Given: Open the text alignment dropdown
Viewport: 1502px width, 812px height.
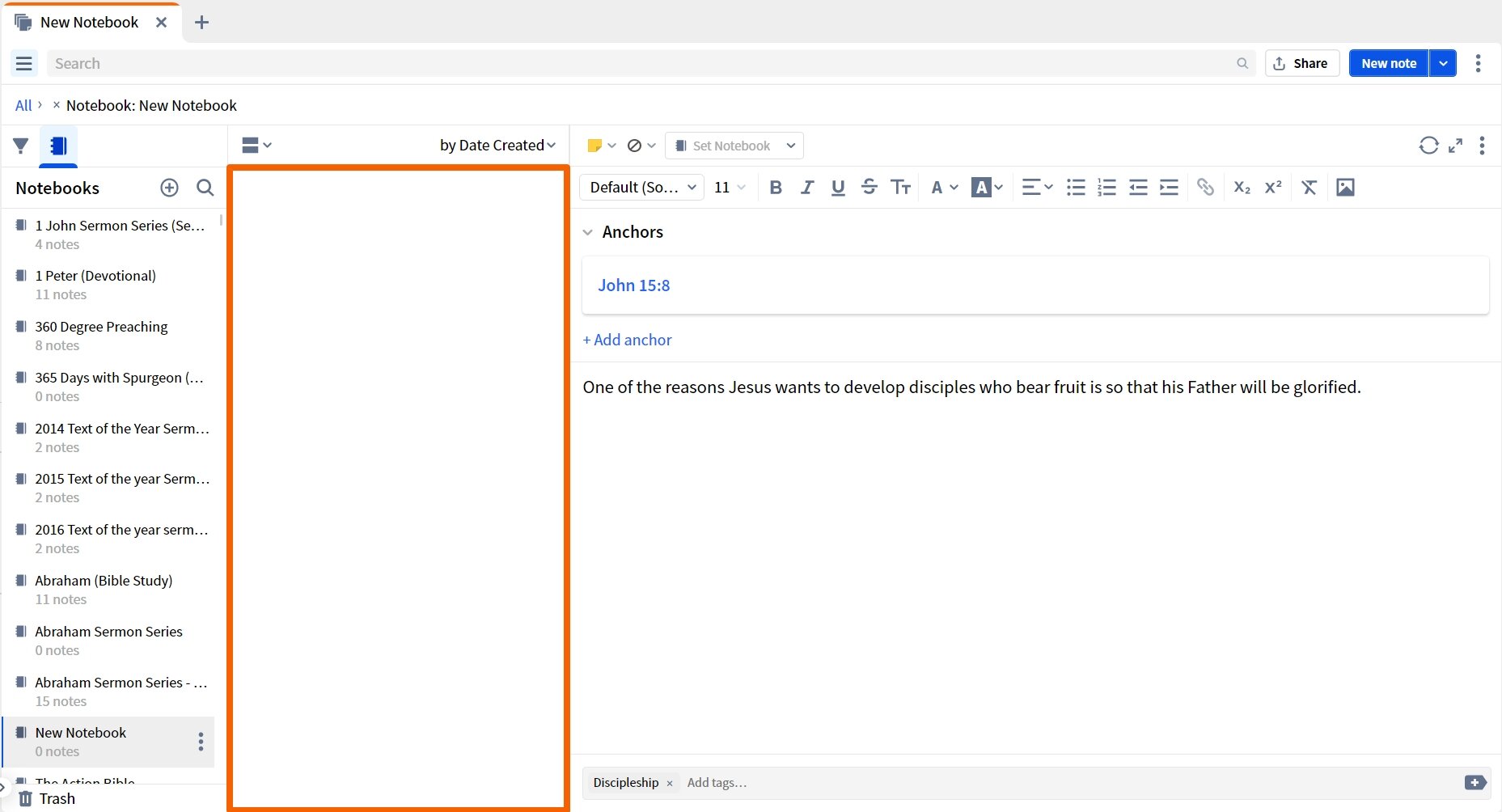Looking at the screenshot, I should click(x=1037, y=188).
